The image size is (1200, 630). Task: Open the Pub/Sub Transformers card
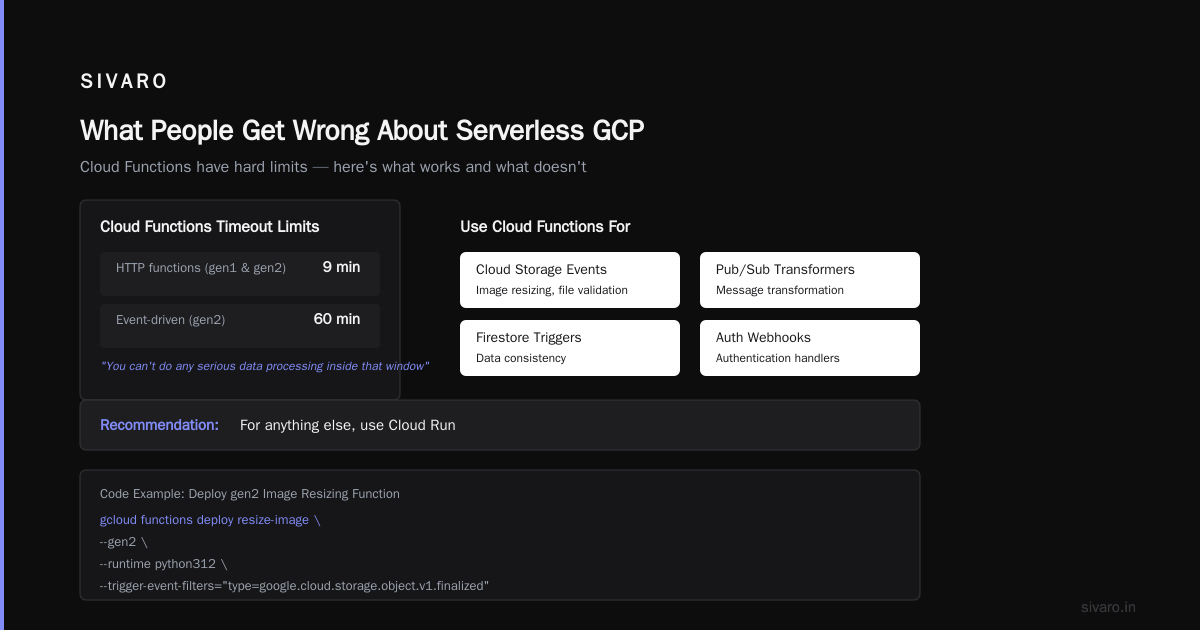point(810,280)
